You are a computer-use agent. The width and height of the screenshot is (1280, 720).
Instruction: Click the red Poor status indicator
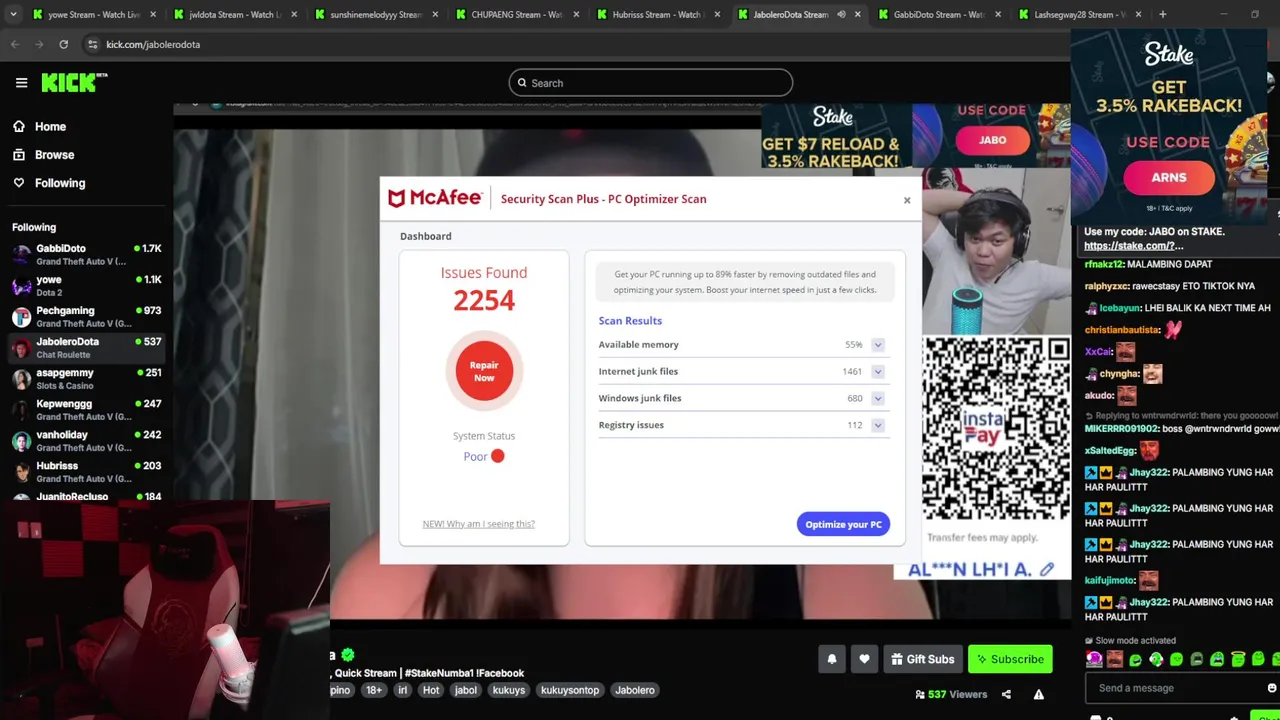pos(497,456)
